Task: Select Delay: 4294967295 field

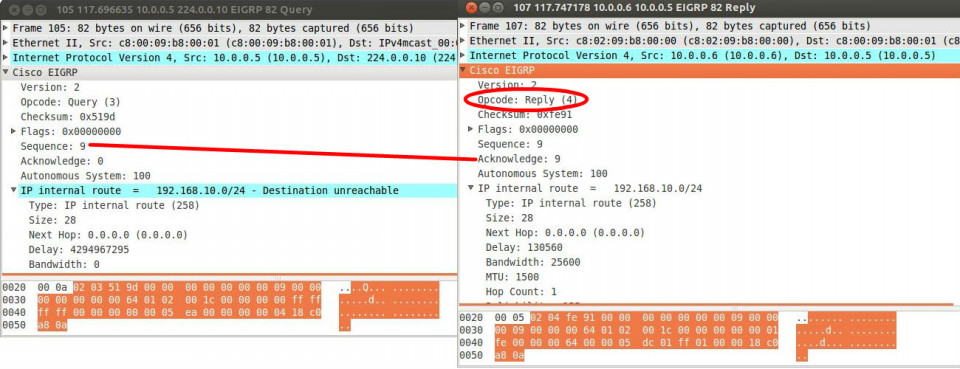Action: click(x=78, y=250)
